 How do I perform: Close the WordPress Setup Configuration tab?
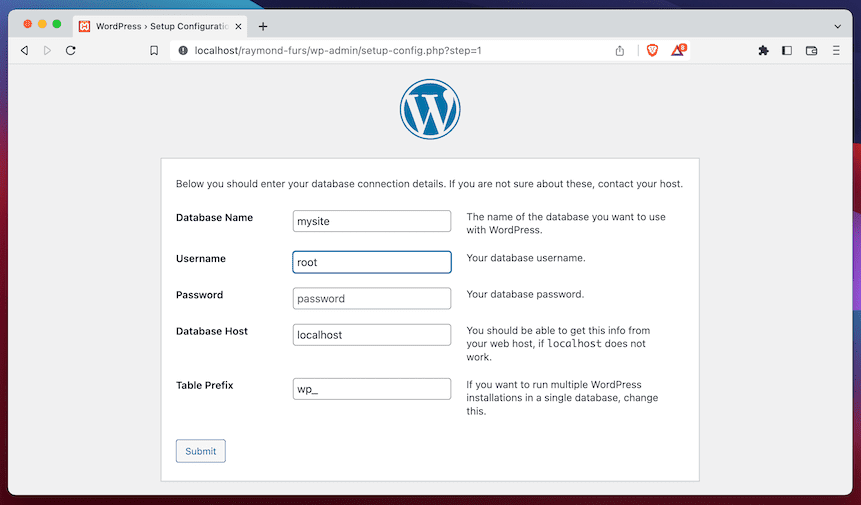pos(238,26)
